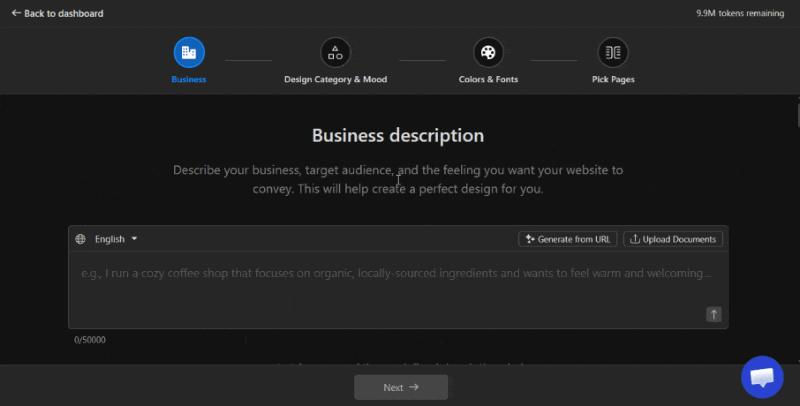Switch to the Design Category & Mood label
The height and width of the screenshot is (406, 800).
(x=335, y=79)
